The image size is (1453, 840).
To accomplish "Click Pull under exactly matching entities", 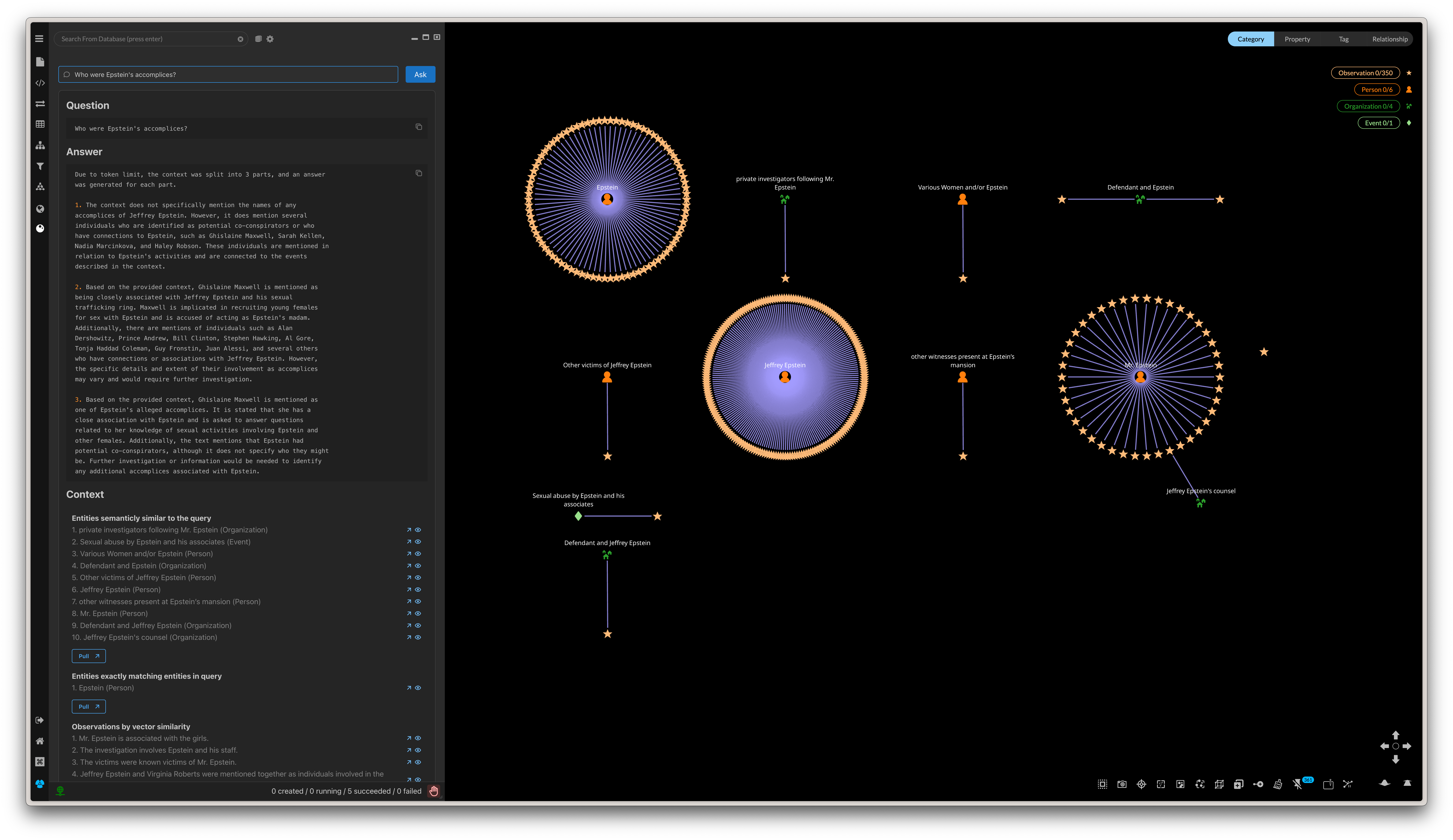I will pos(89,707).
